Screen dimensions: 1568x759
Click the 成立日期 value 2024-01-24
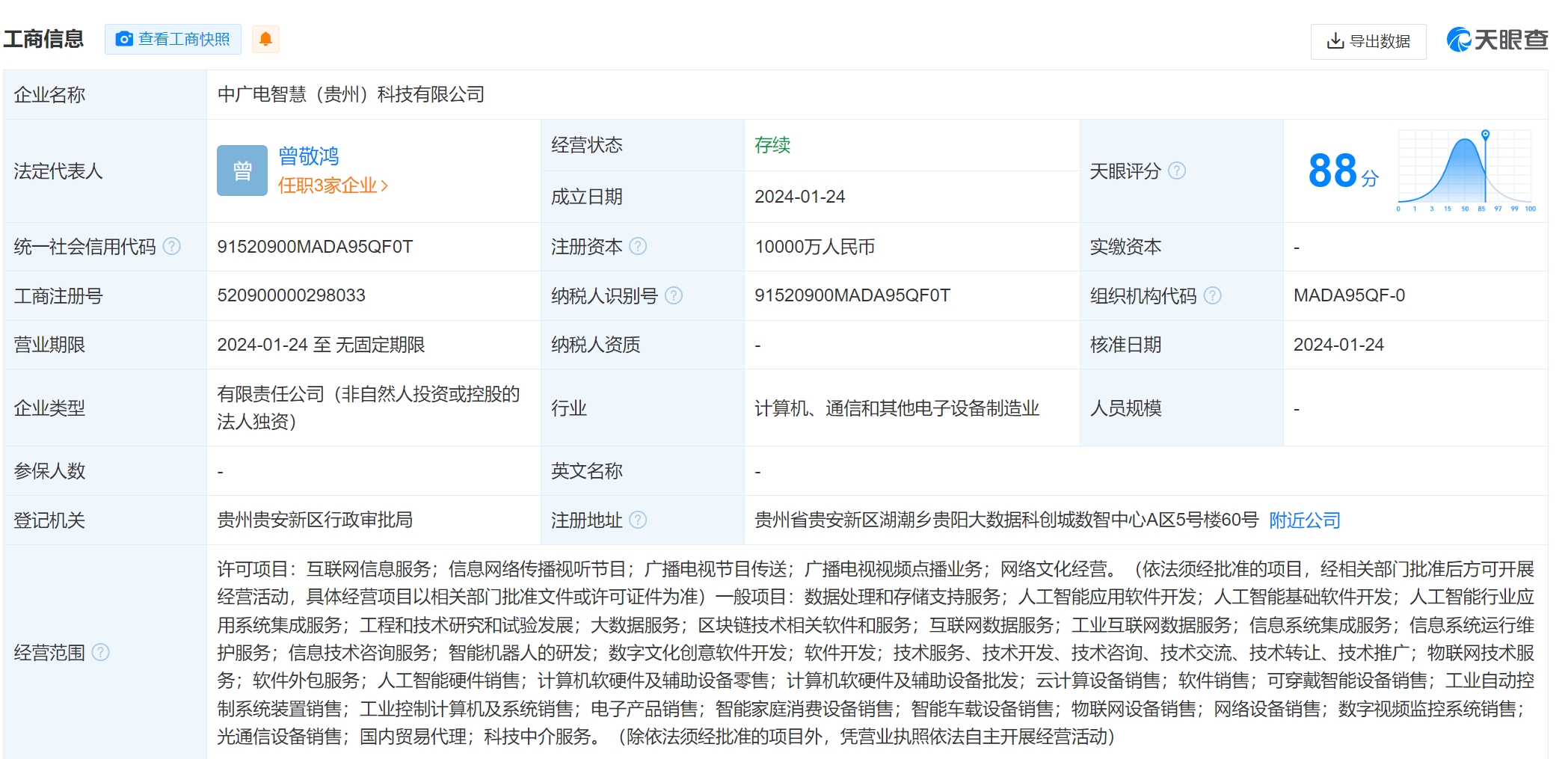(x=799, y=197)
